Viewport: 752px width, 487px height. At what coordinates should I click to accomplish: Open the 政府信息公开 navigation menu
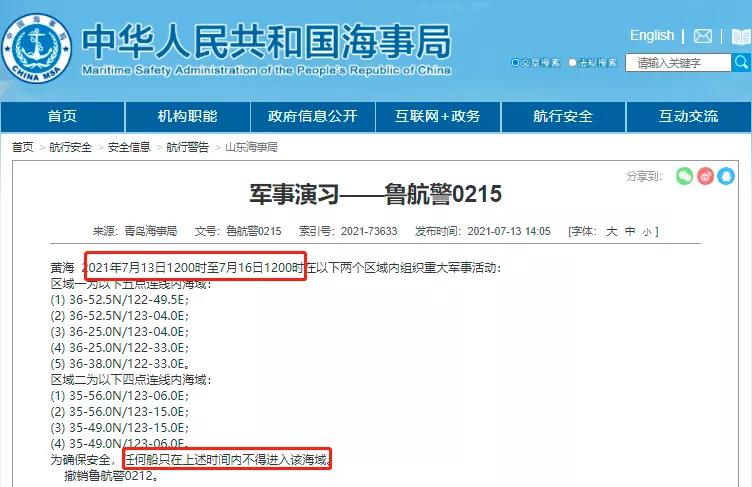tap(312, 116)
